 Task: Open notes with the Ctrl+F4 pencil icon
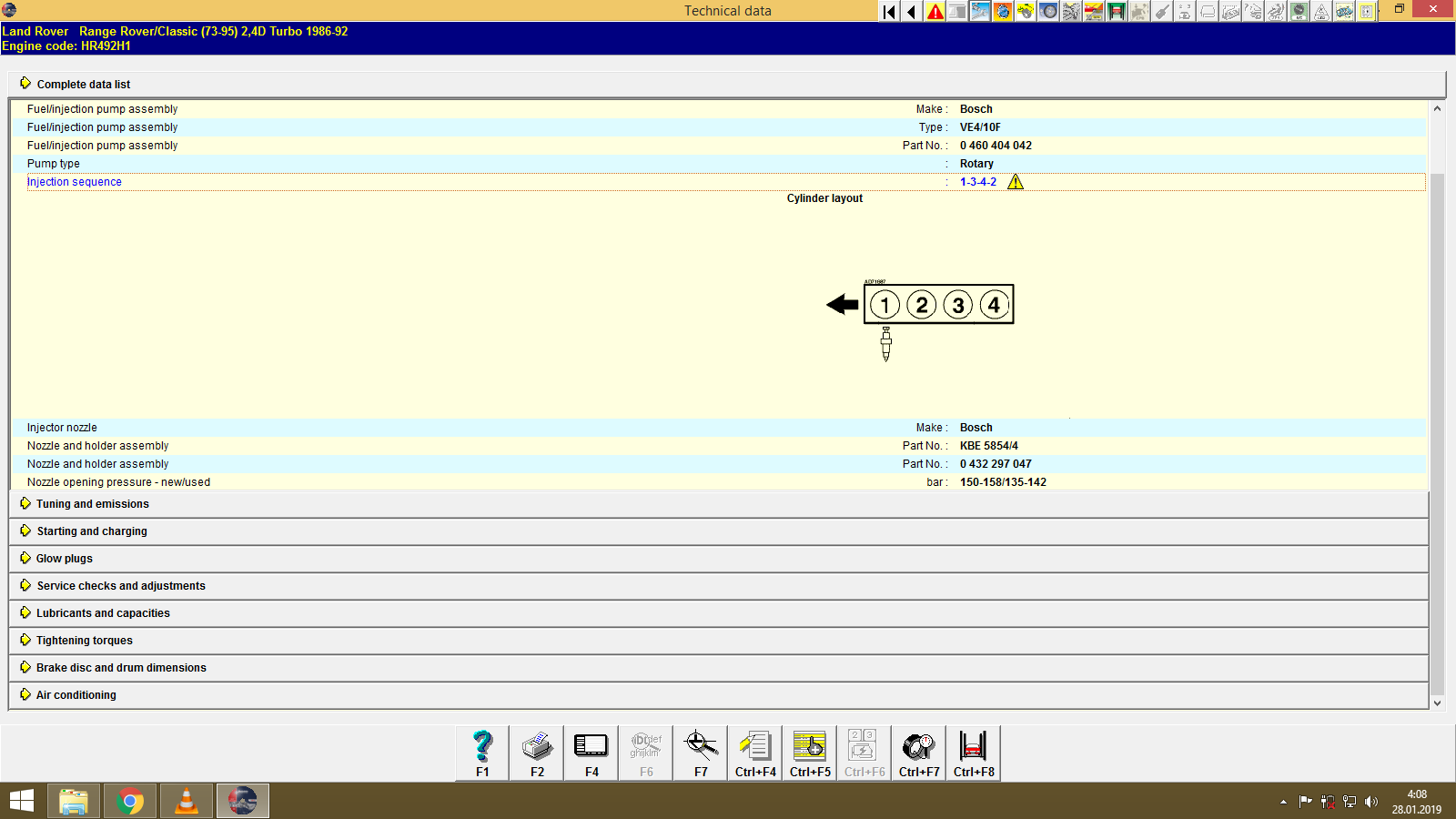(754, 746)
